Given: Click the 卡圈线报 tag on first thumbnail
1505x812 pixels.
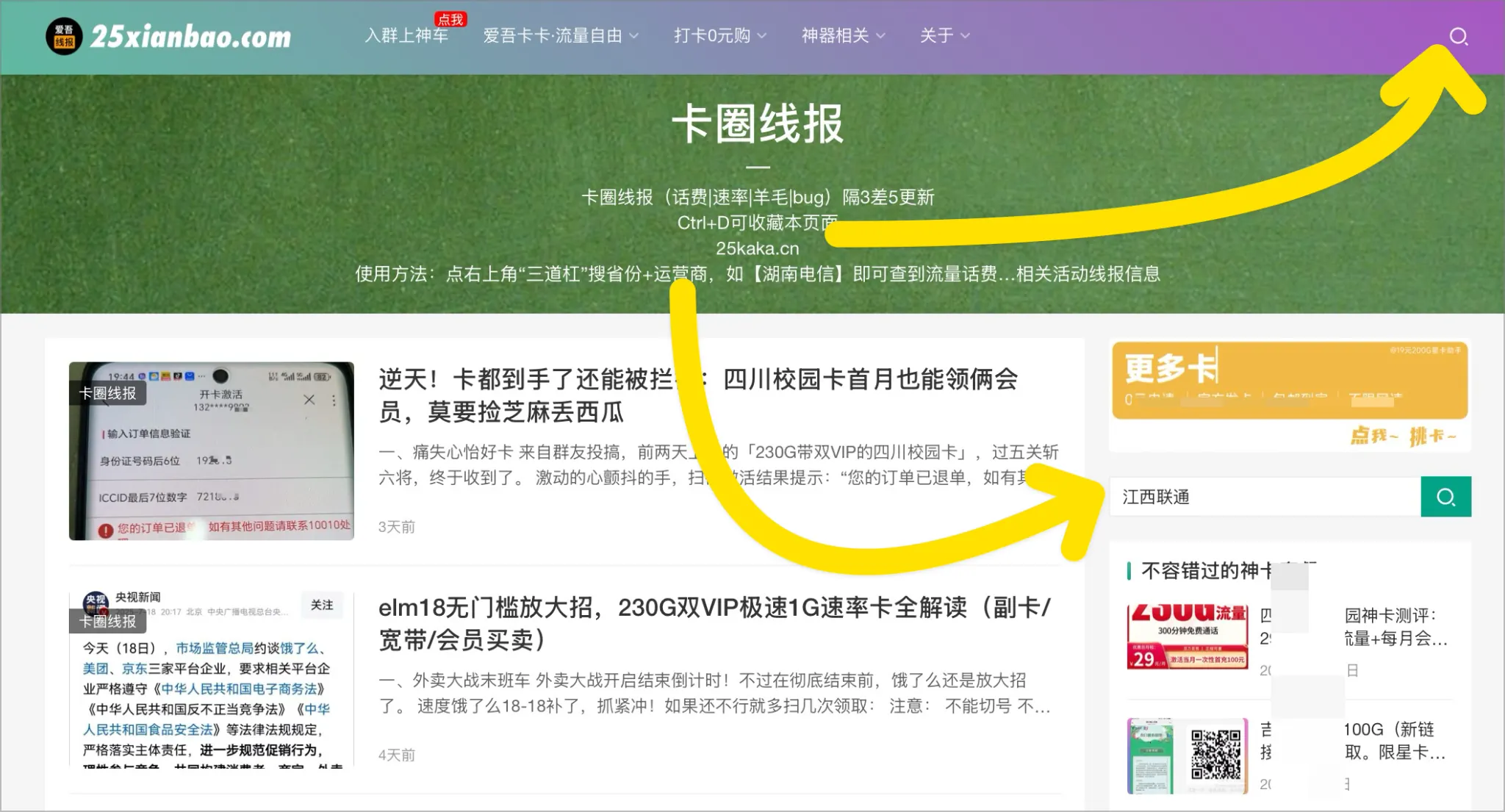Looking at the screenshot, I should tap(108, 393).
